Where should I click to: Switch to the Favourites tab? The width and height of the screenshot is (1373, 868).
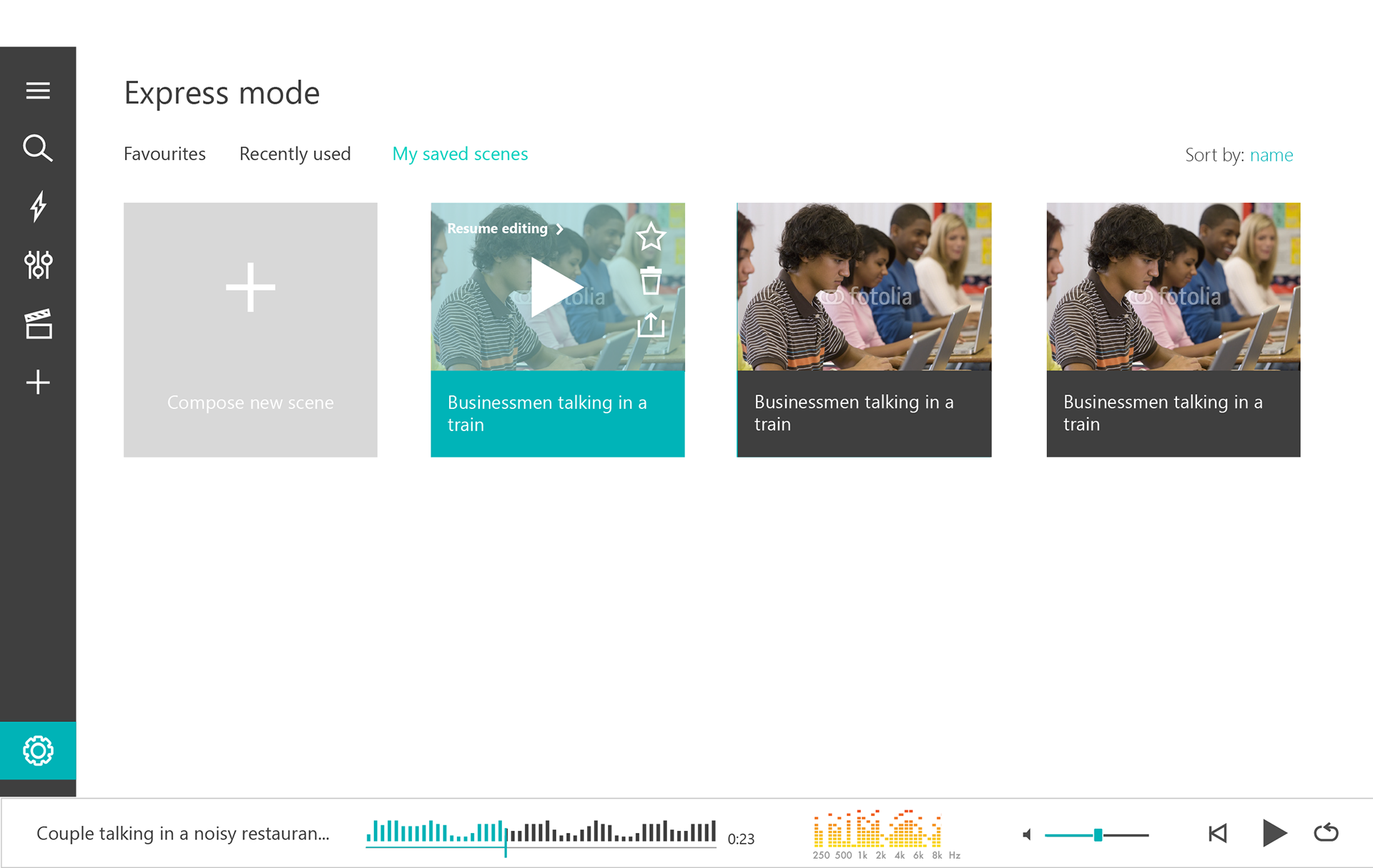[164, 154]
